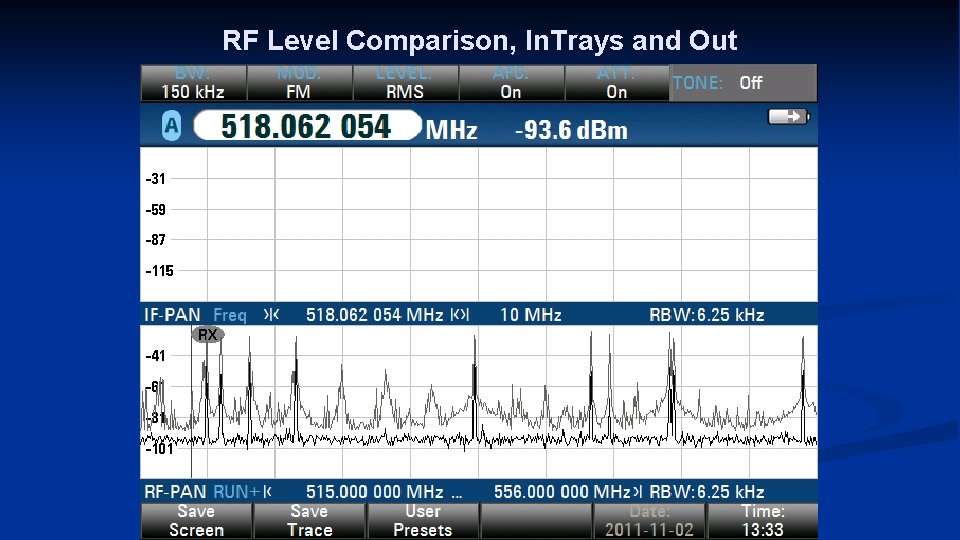Open the LEVEL RMS detector setting
Image resolution: width=960 pixels, height=540 pixels.
pos(405,83)
